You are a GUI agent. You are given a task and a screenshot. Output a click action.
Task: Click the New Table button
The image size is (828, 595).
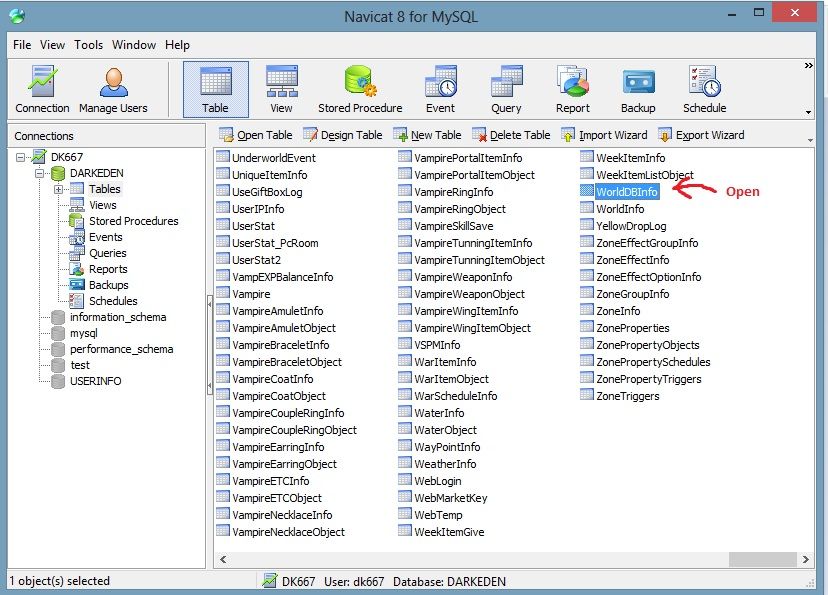point(427,135)
